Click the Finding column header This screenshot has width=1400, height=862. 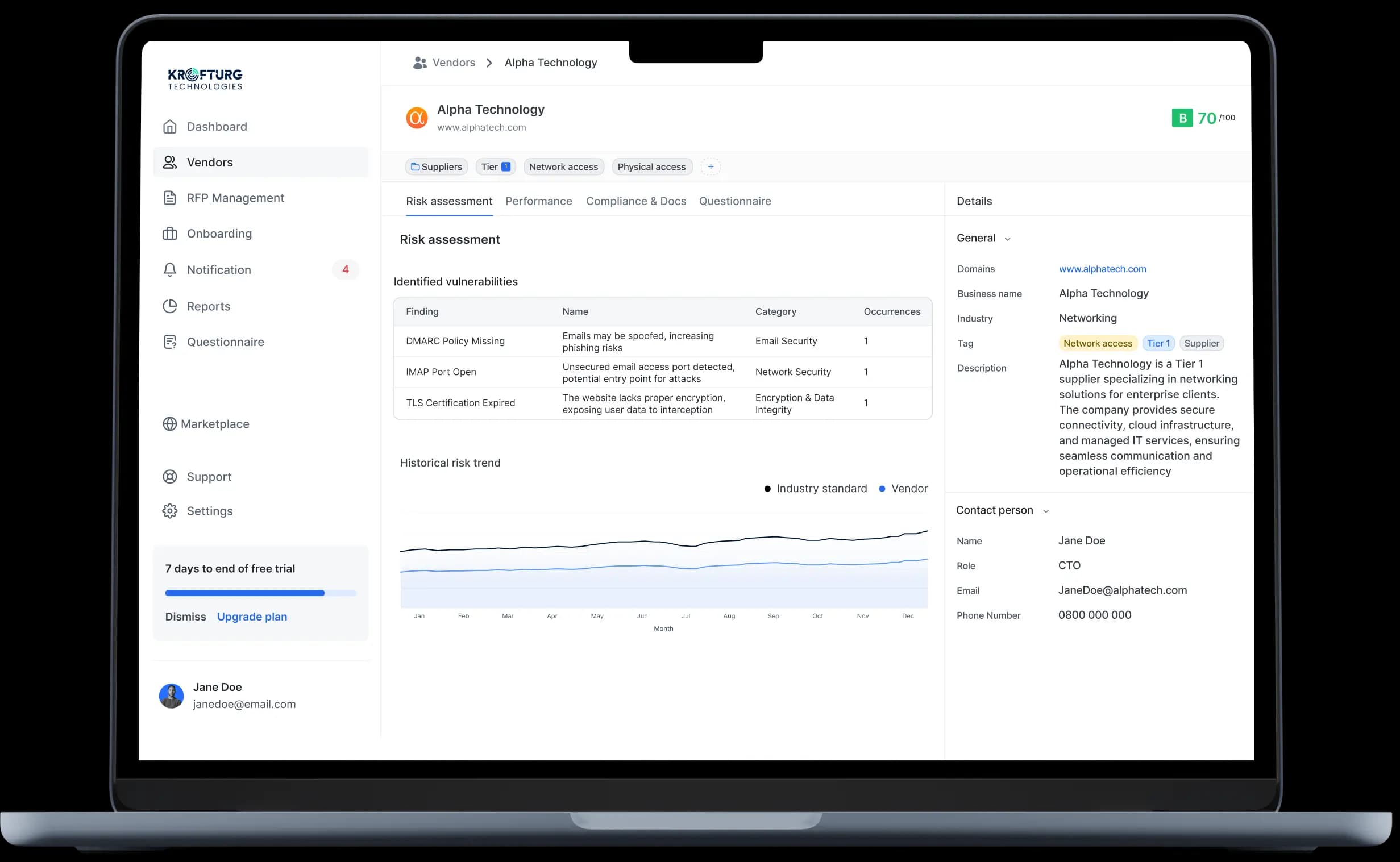tap(422, 312)
